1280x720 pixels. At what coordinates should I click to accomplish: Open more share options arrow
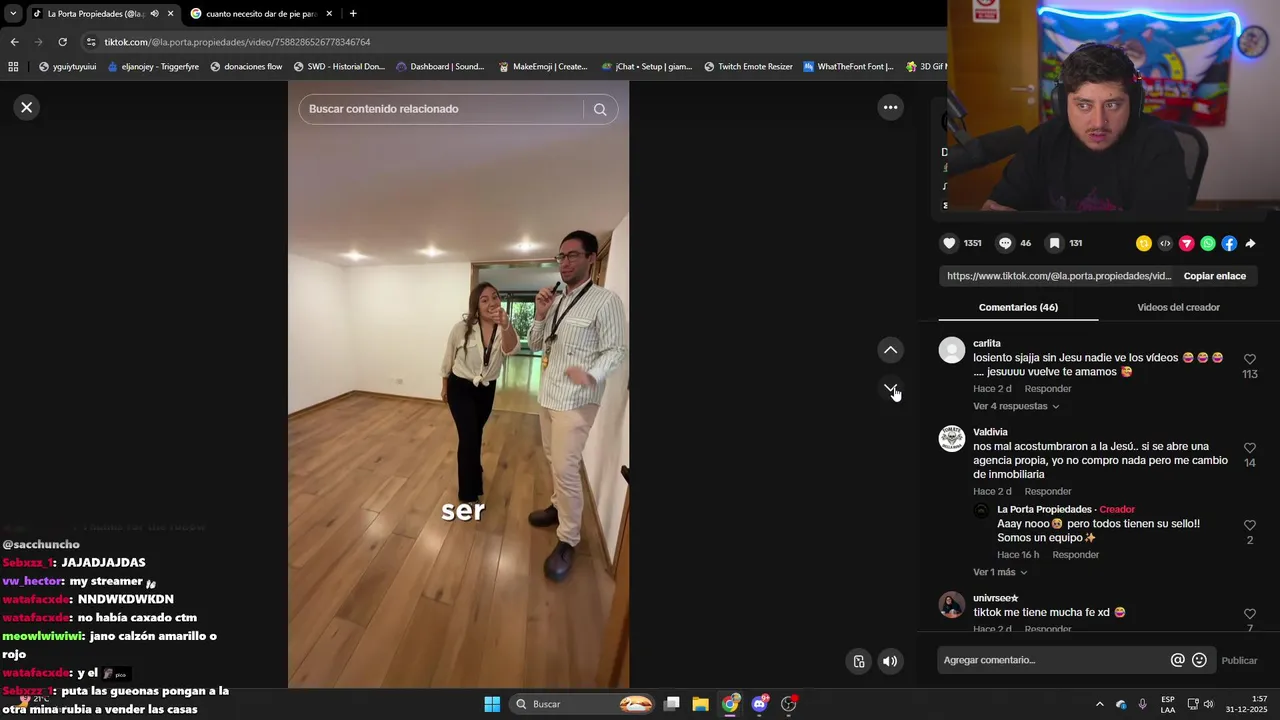(1250, 243)
